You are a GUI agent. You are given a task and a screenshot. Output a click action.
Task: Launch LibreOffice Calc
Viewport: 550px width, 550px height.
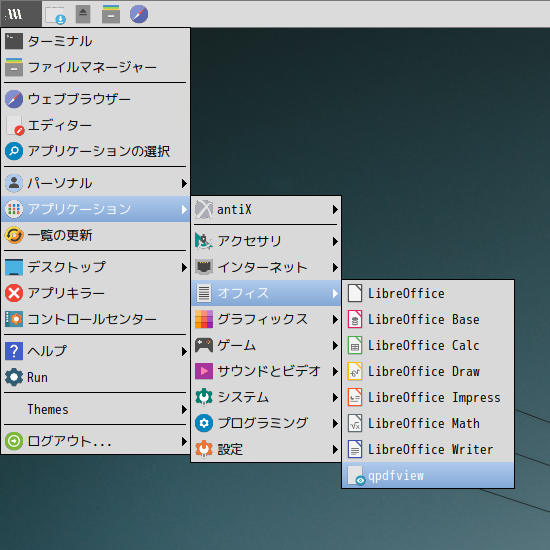point(428,346)
